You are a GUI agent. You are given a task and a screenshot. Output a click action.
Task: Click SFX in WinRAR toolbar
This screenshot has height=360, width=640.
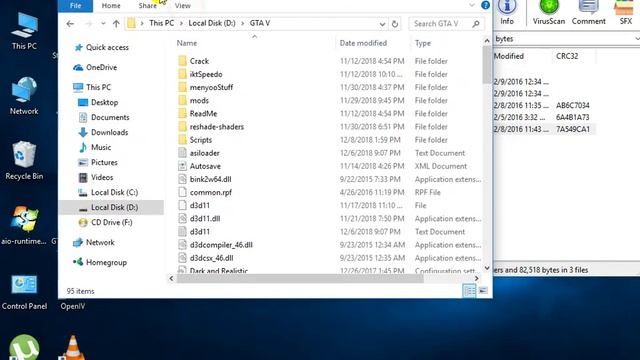pos(625,12)
